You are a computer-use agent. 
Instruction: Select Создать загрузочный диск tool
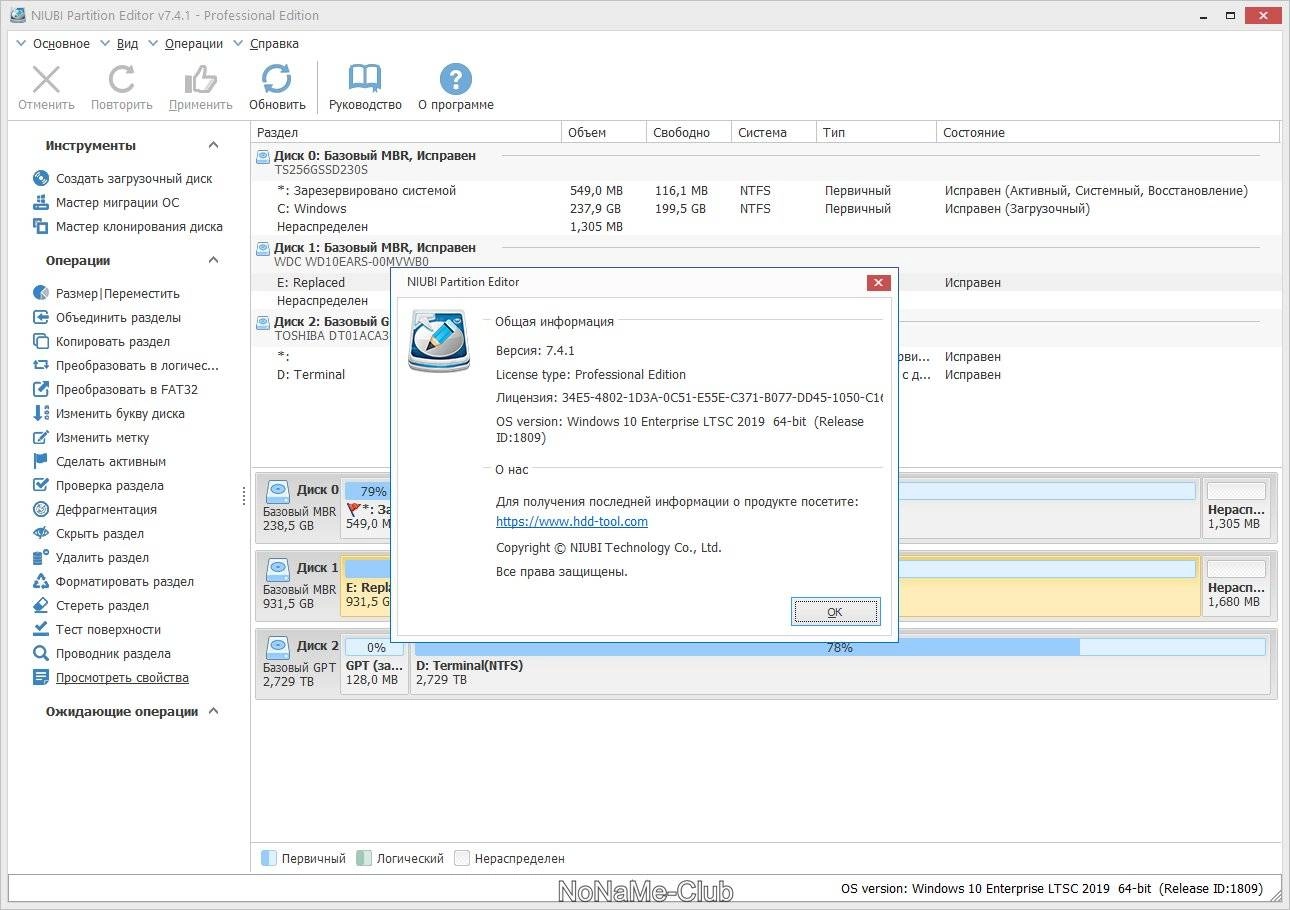pos(134,179)
